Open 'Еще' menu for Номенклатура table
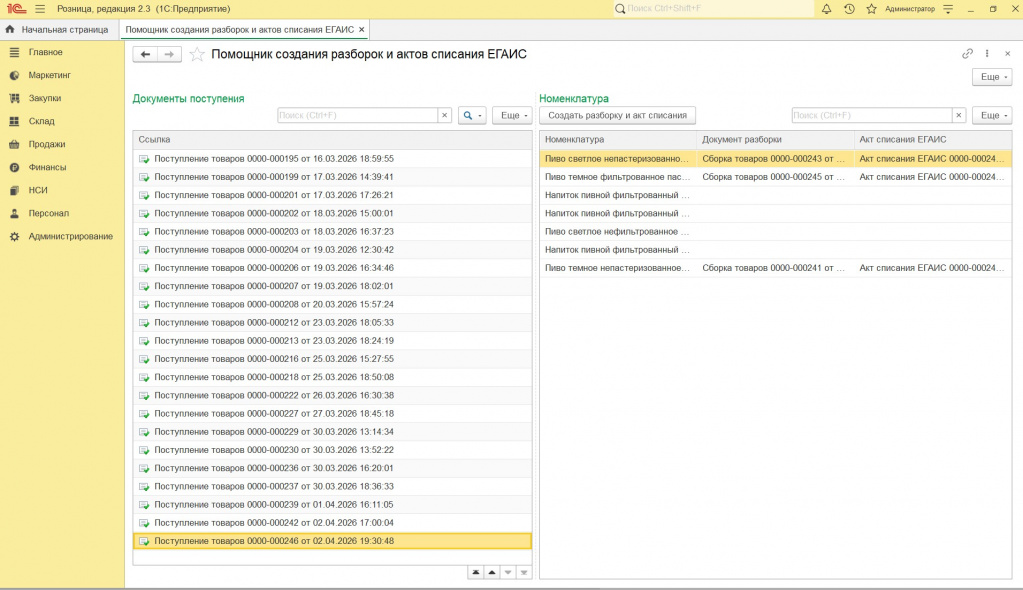This screenshot has height=590, width=1023. 991,116
